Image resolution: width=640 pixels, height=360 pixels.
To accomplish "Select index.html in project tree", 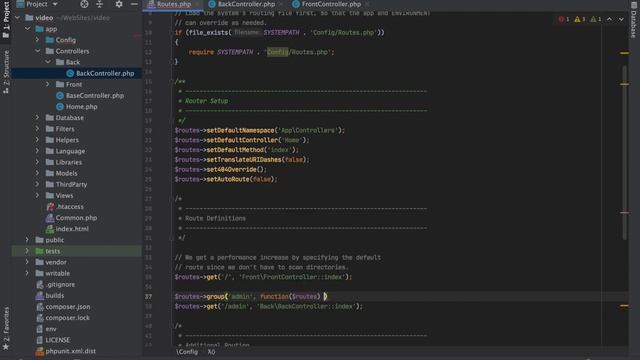I will click(x=72, y=229).
